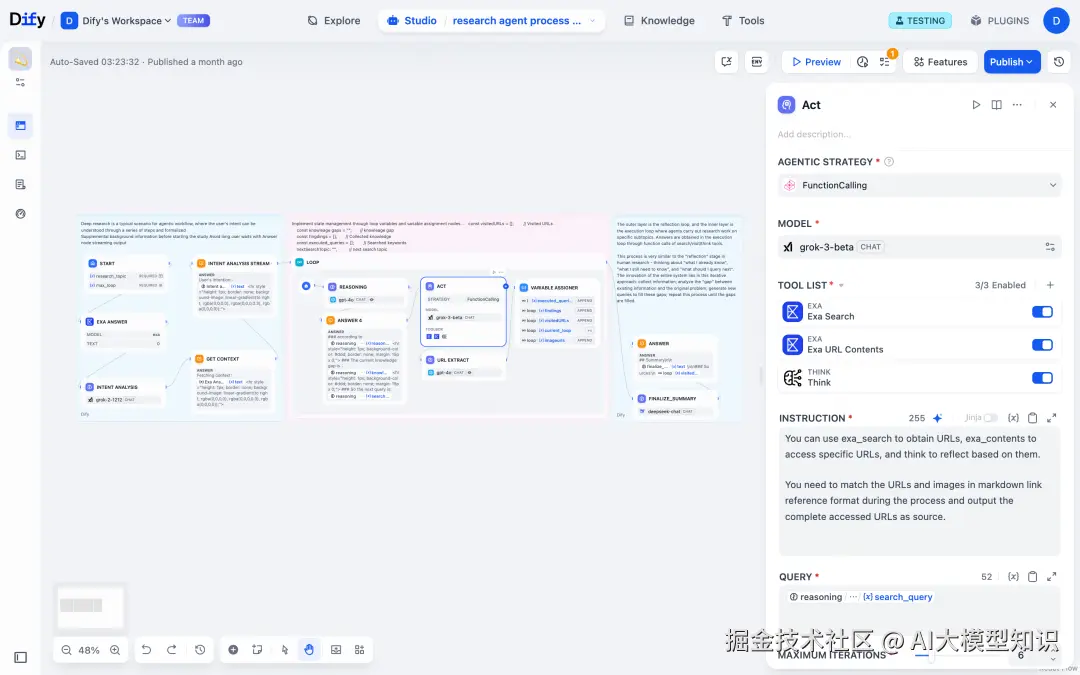1080x675 pixels.
Task: Open the user avatar D menu
Action: click(x=1056, y=21)
